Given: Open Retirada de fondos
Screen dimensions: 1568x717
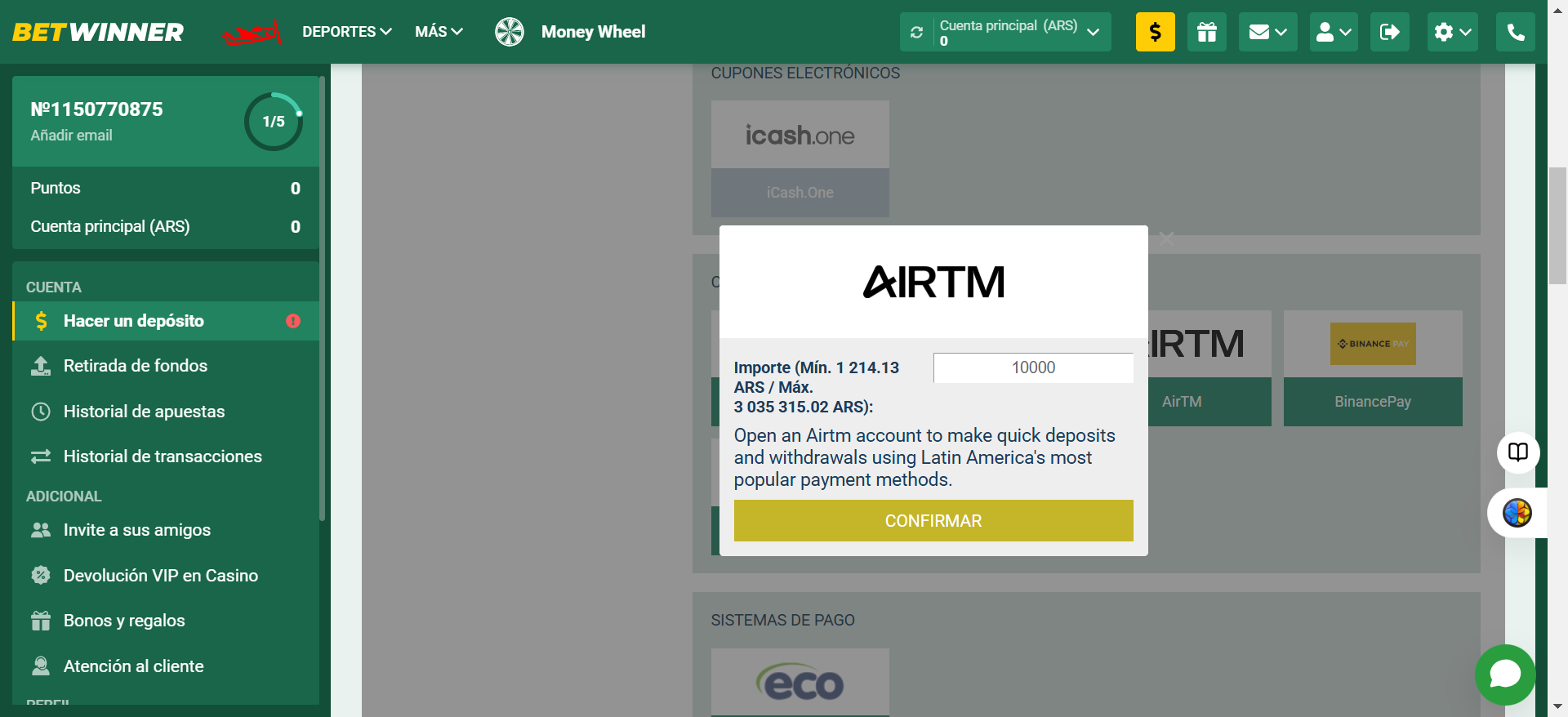Looking at the screenshot, I should point(166,366).
